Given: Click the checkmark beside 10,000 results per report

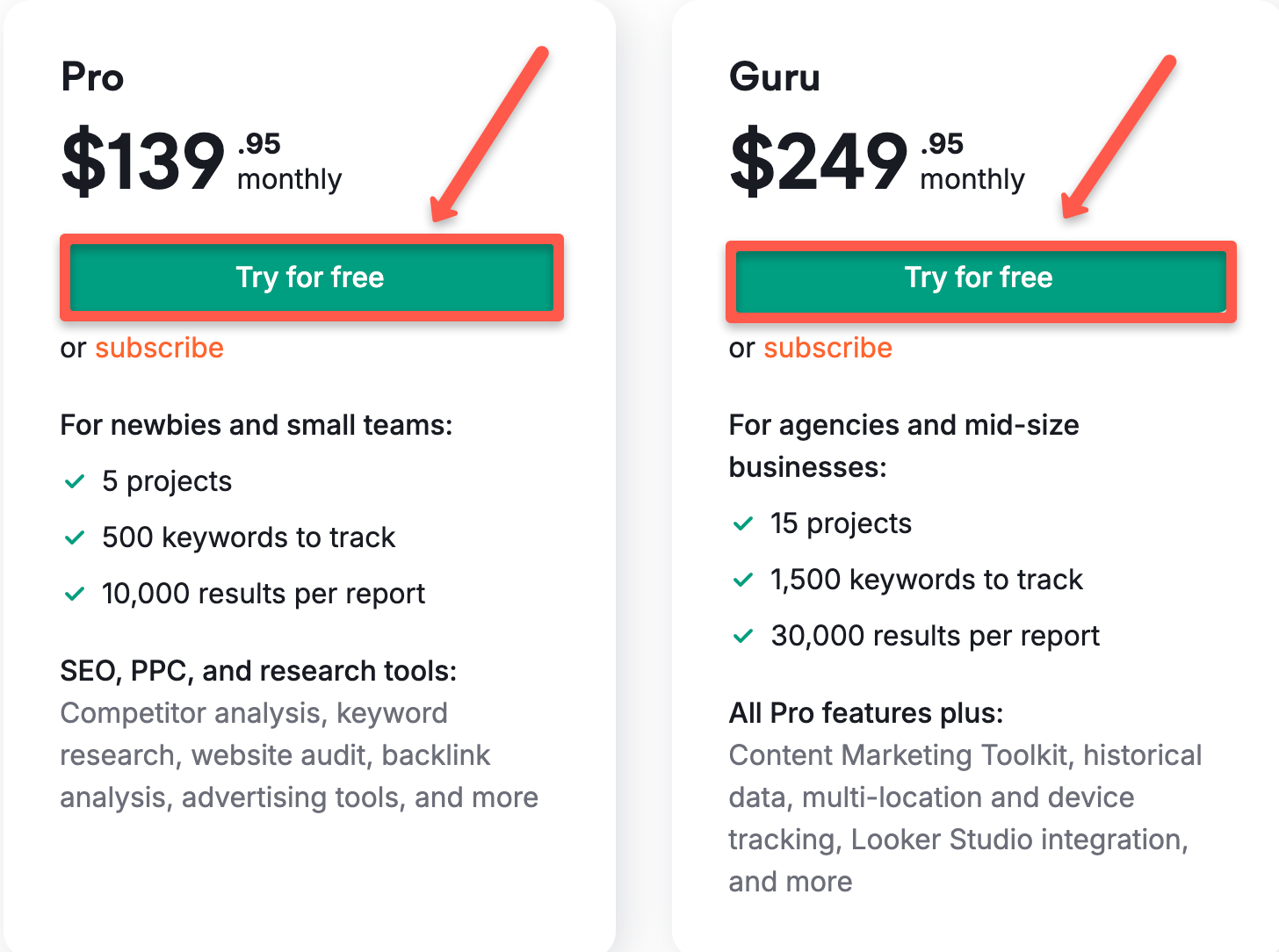Looking at the screenshot, I should 74,594.
